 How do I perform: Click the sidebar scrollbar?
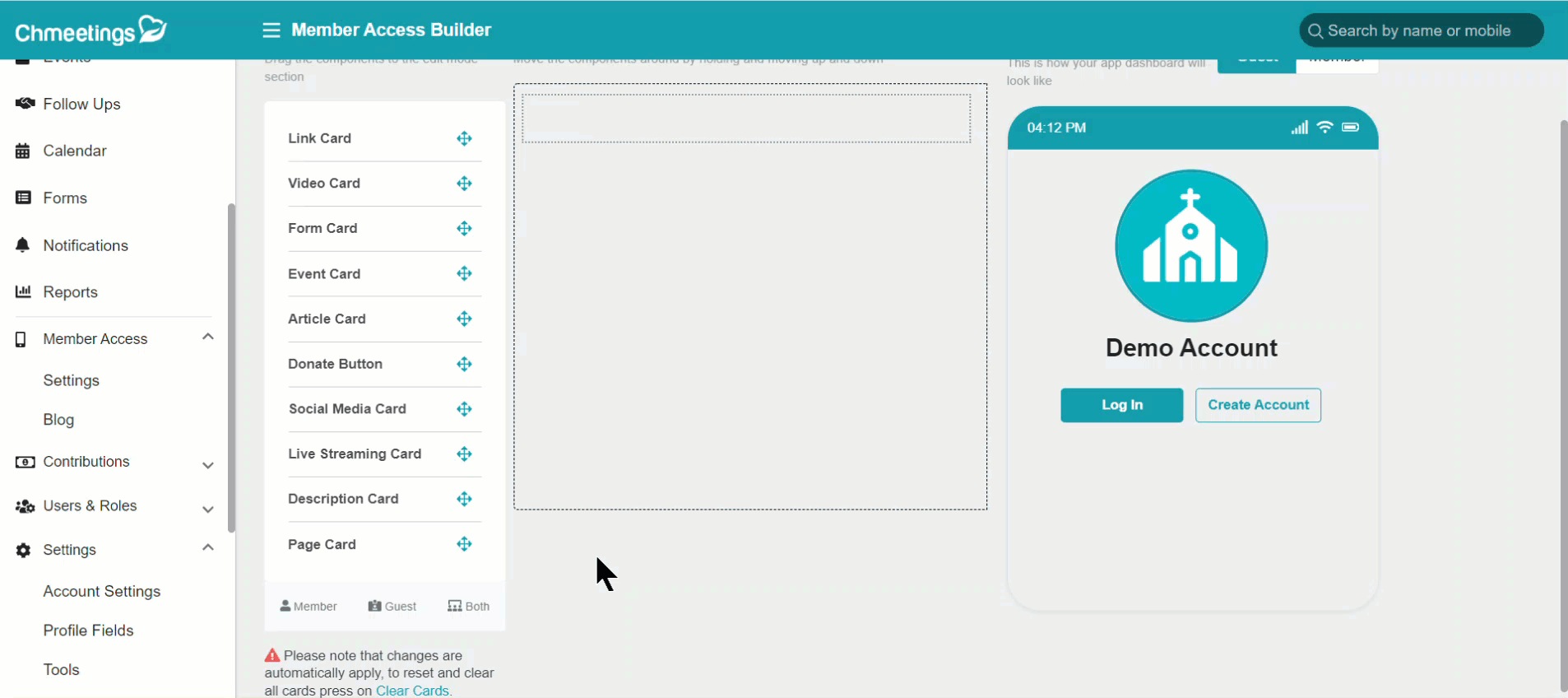click(231, 368)
